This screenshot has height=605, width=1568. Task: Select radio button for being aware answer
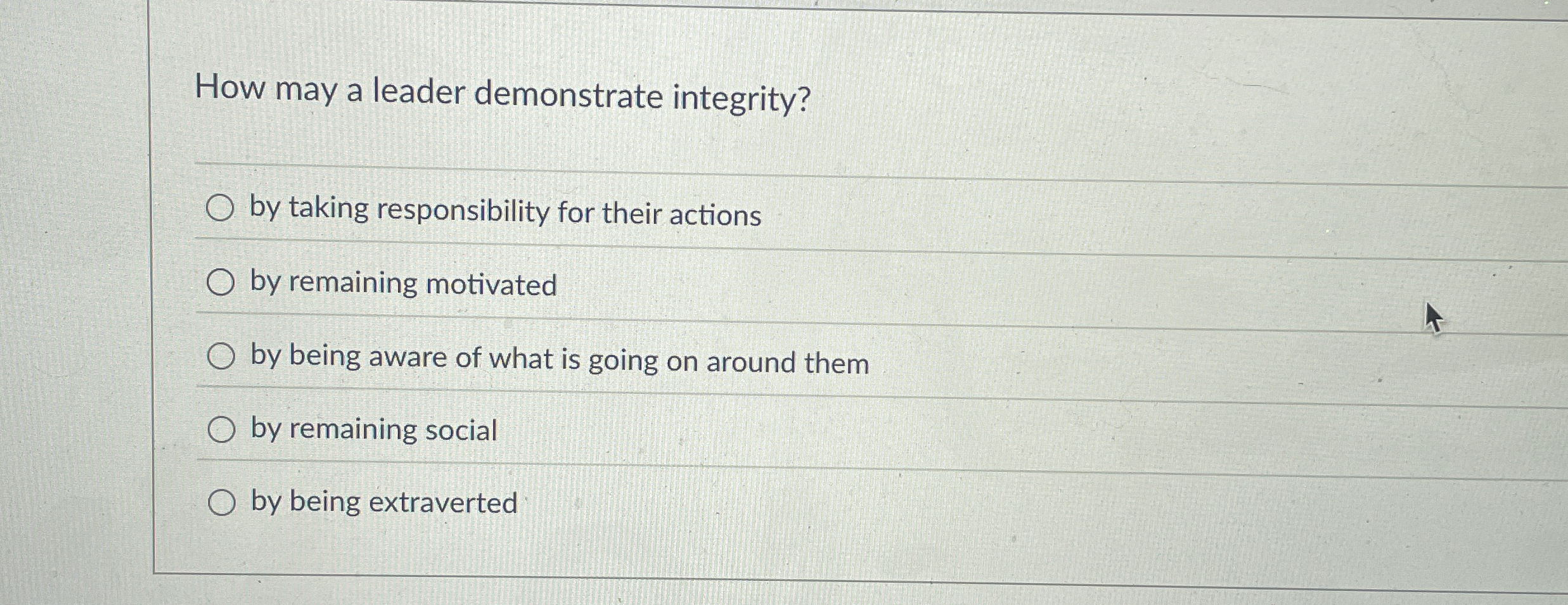221,356
